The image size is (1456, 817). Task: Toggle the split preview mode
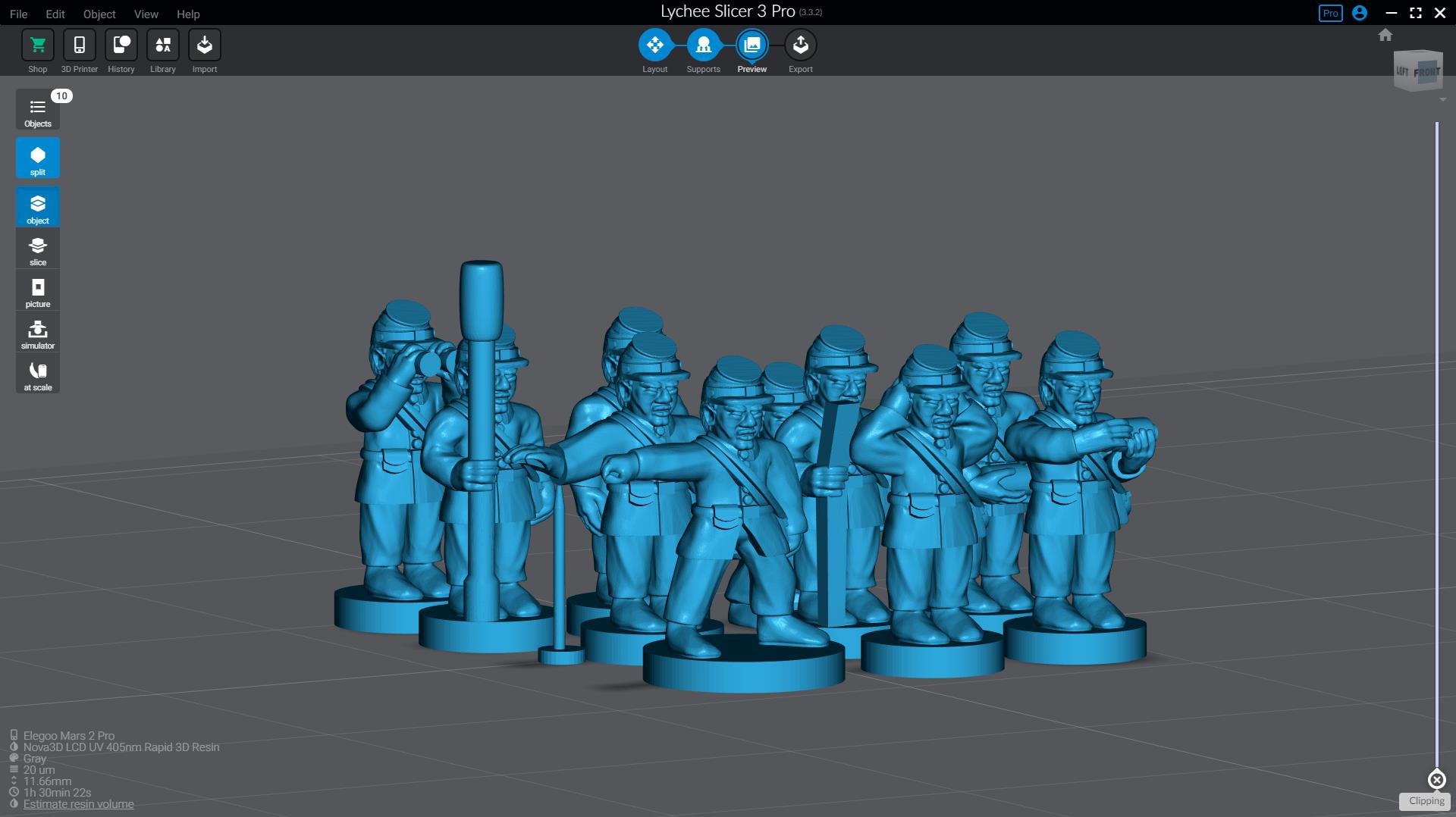(x=38, y=158)
